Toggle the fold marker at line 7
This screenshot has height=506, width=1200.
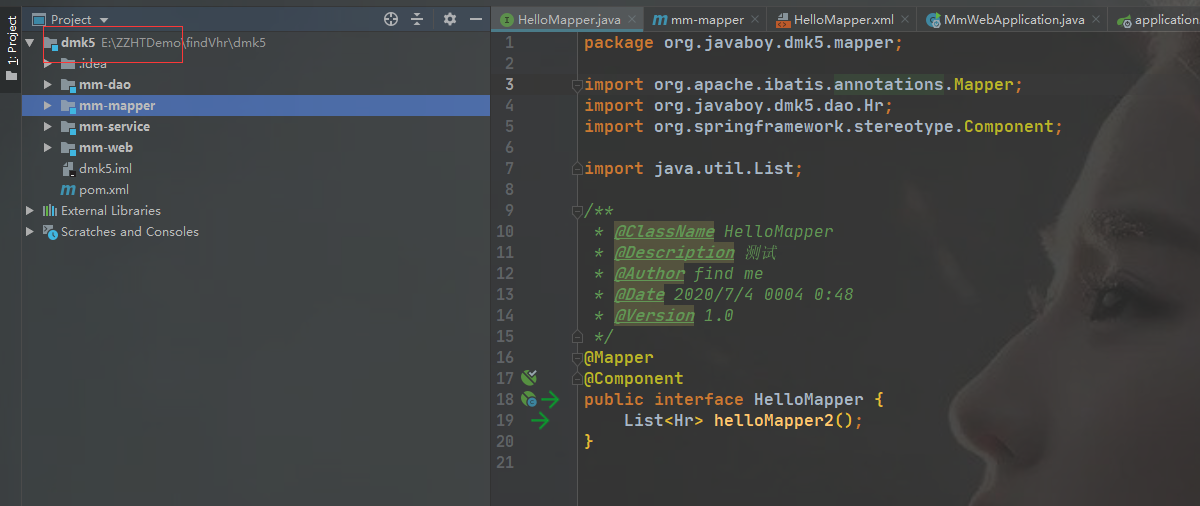(x=576, y=169)
